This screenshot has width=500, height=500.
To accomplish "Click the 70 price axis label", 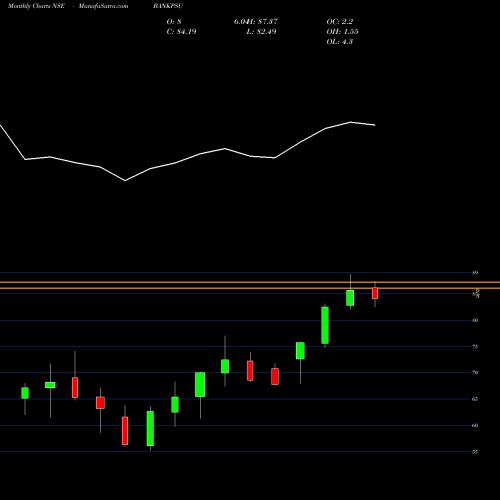I will [x=475, y=373].
